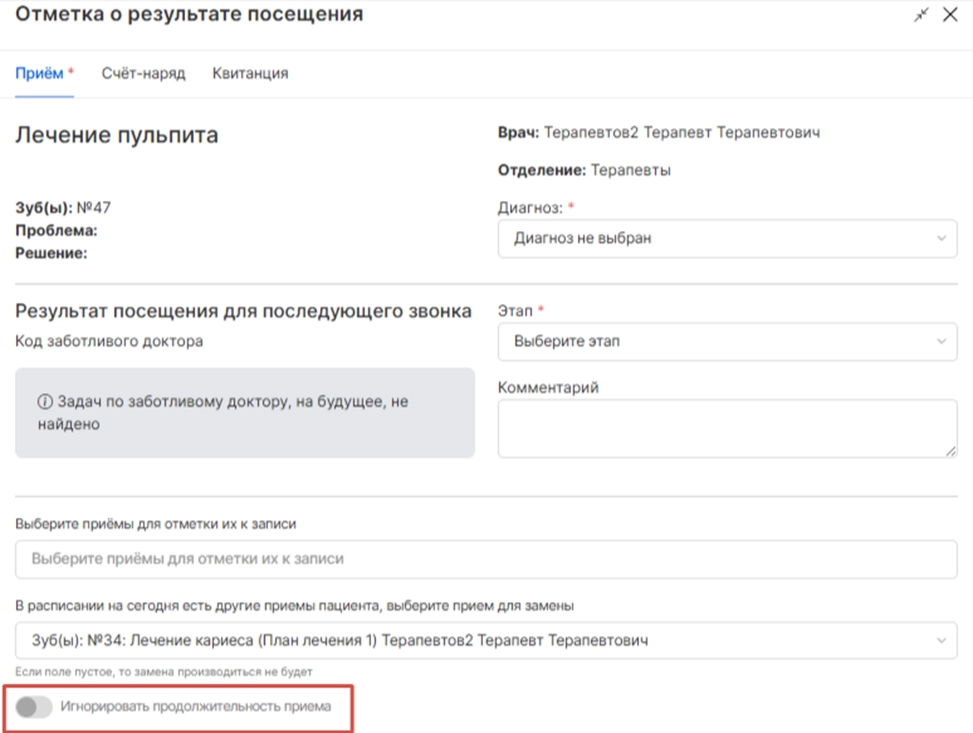
Task: Click the chevron of the appointment replacement field
Action: tap(941, 640)
